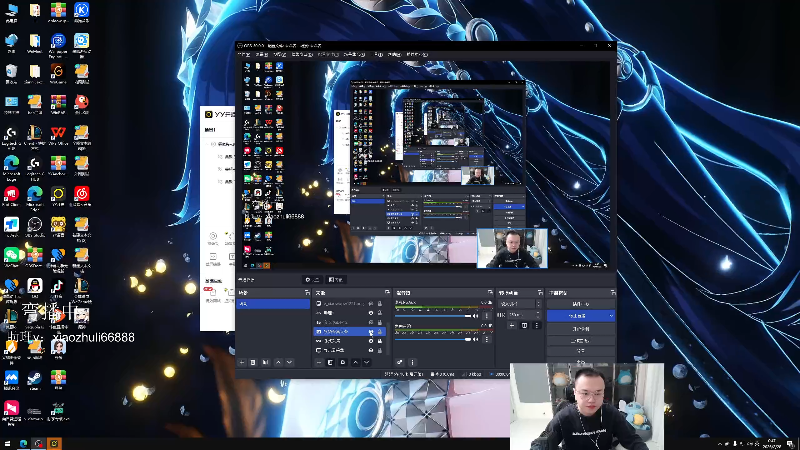The height and width of the screenshot is (450, 800).
Task: Move the selected scene up
Action: [x=279, y=362]
